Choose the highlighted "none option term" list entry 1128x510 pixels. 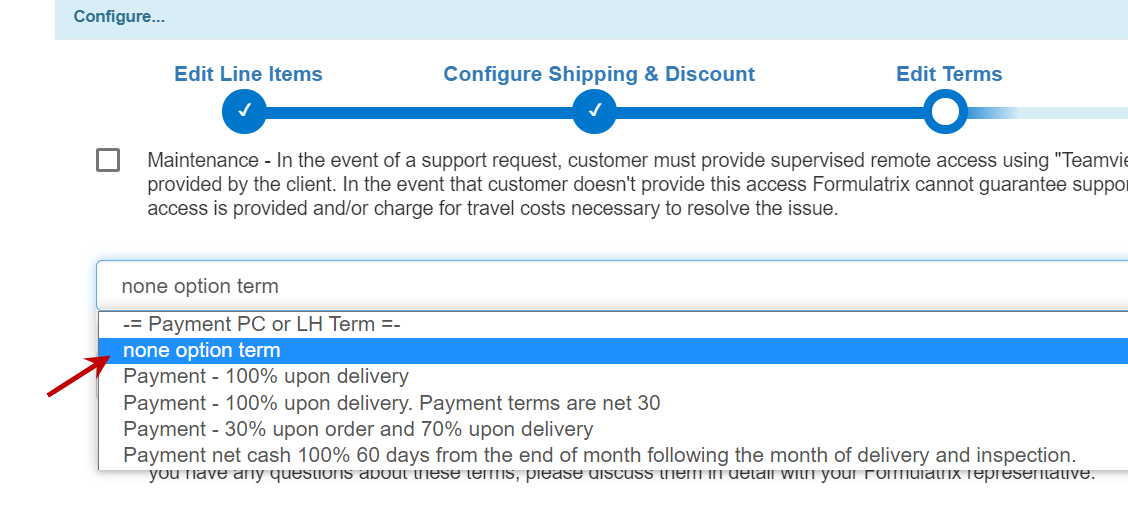(x=202, y=351)
